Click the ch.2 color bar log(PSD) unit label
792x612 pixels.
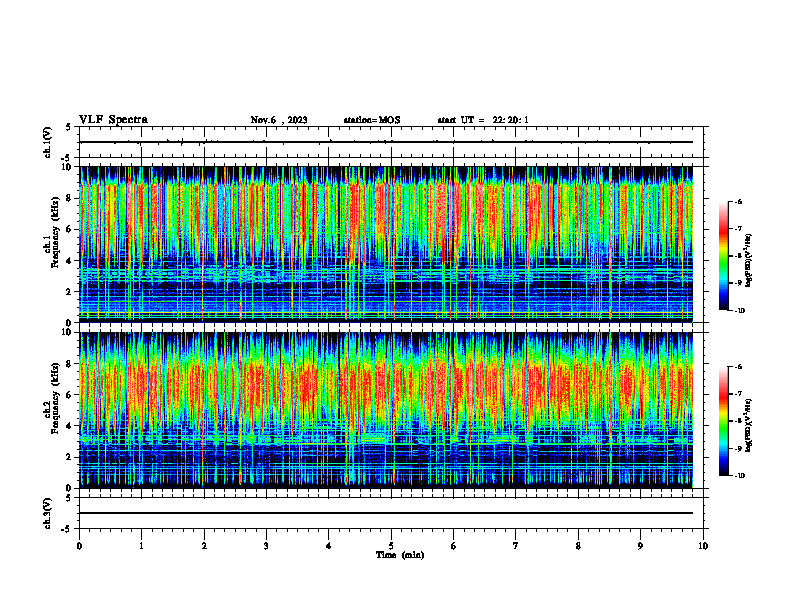tap(749, 426)
